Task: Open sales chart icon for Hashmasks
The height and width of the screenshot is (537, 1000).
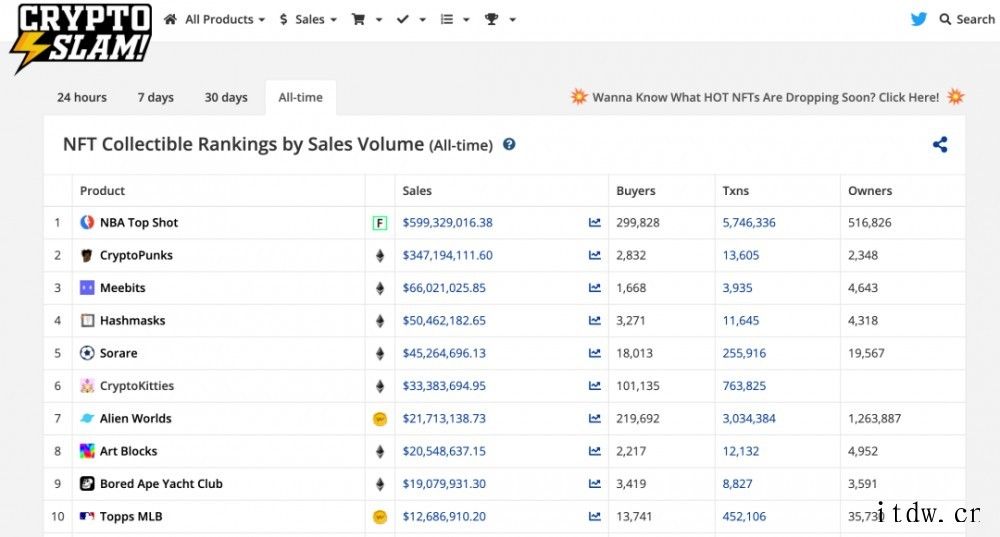Action: pos(594,320)
